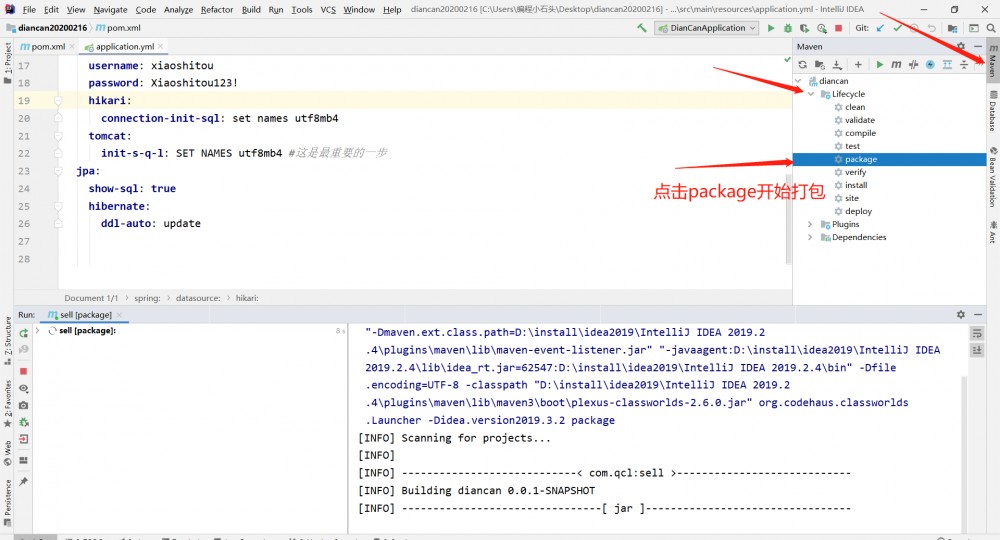Stop the process using top toolbar red square
Screen dimensions: 1000x540
point(839,28)
